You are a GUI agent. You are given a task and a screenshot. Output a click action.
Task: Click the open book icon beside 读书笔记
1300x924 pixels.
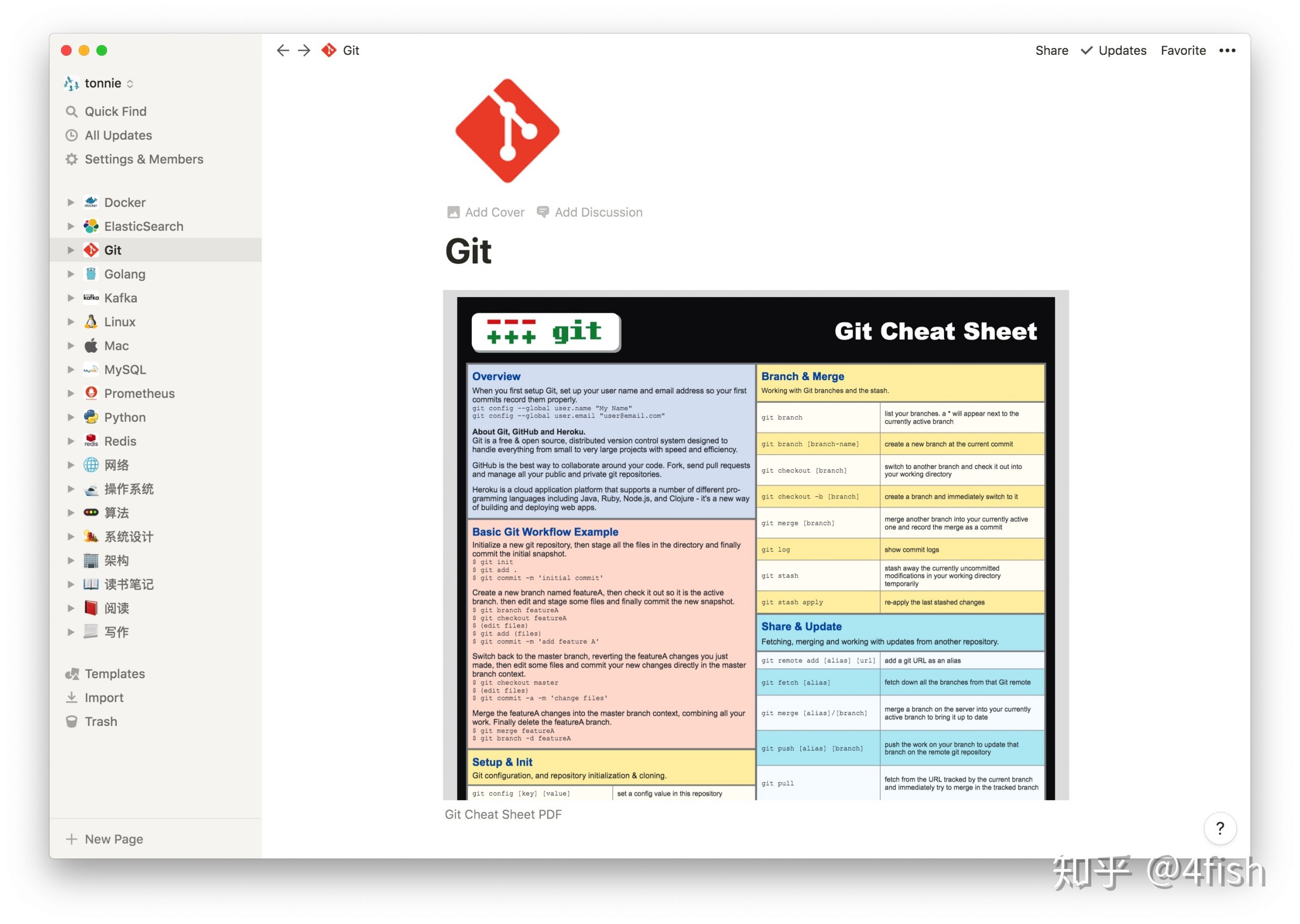click(91, 585)
